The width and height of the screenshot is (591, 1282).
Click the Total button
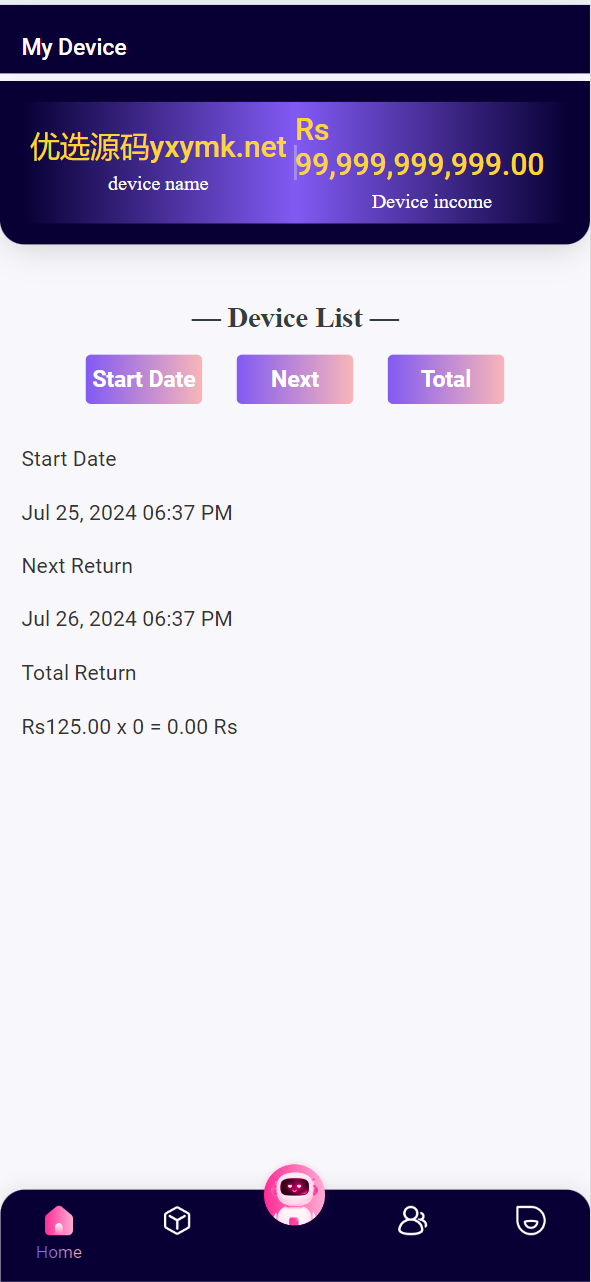click(446, 379)
